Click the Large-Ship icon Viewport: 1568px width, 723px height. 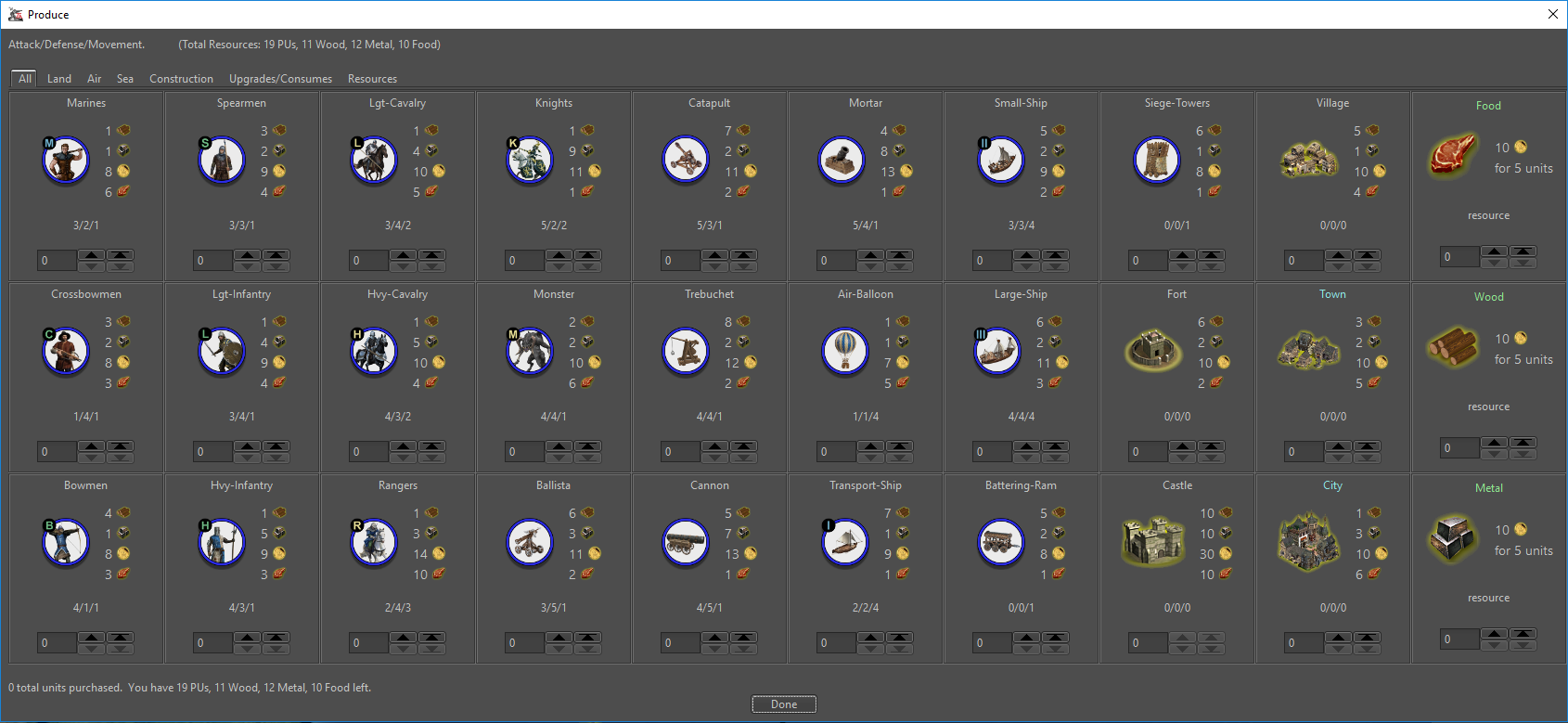tap(996, 351)
